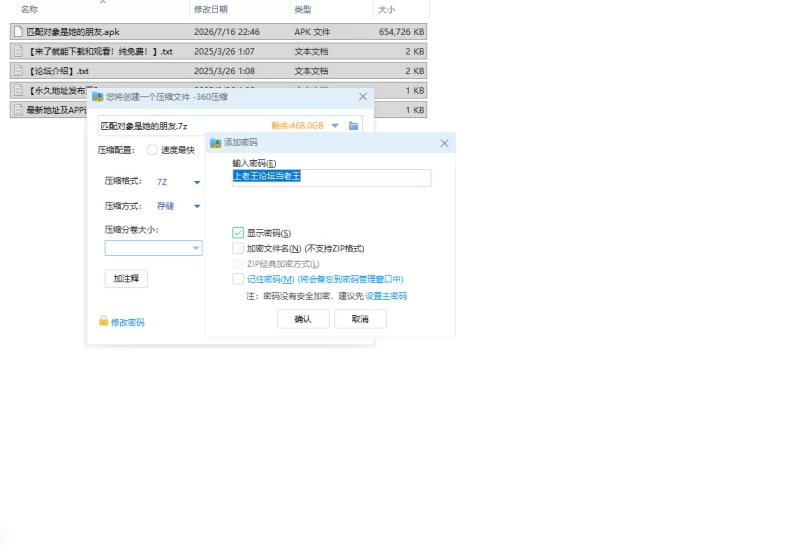The height and width of the screenshot is (545, 800).
Task: Click the 取消 button
Action: click(360, 319)
